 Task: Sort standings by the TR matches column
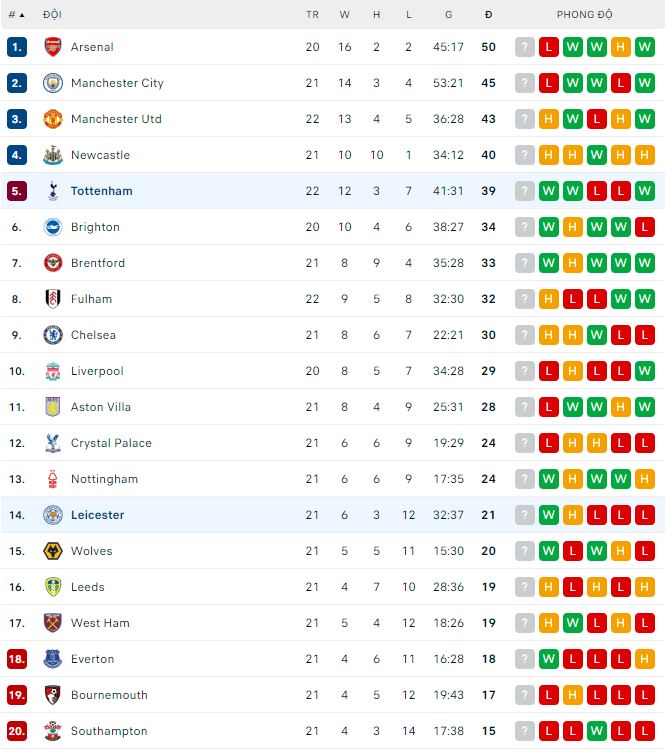[312, 15]
